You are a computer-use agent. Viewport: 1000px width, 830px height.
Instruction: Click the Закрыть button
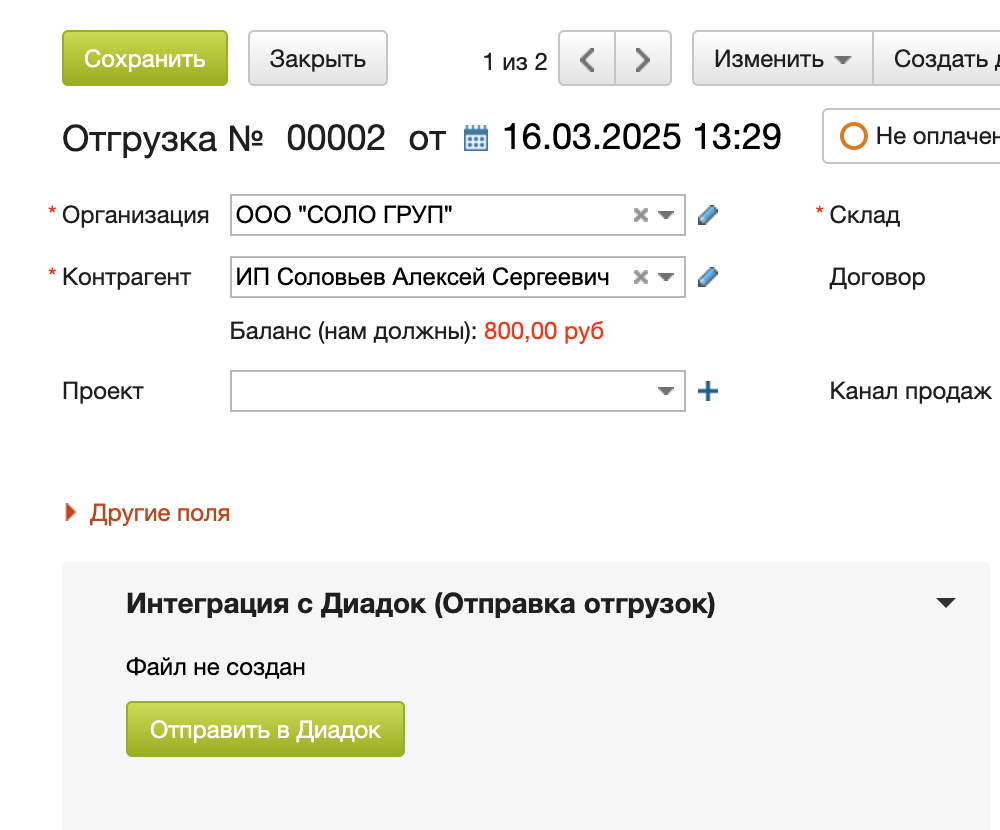click(317, 59)
